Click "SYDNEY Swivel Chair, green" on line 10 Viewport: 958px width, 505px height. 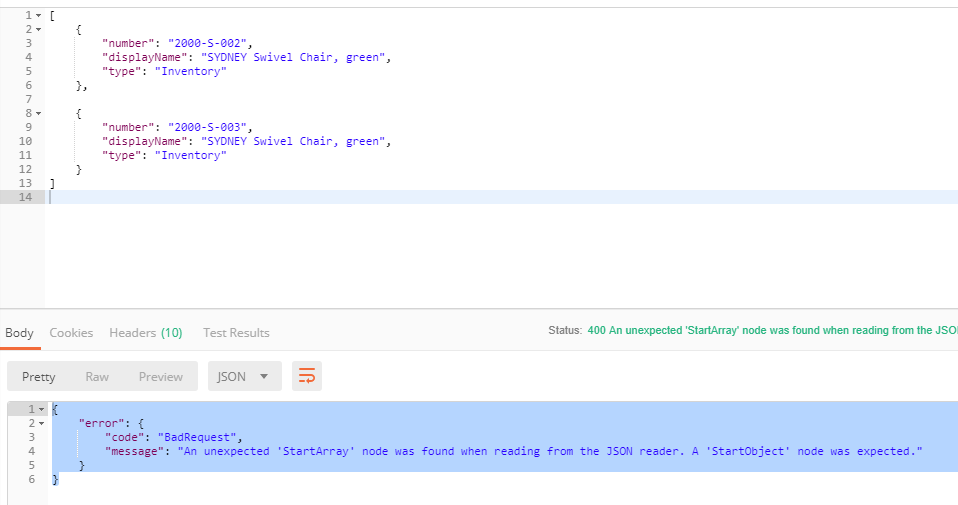pos(293,142)
